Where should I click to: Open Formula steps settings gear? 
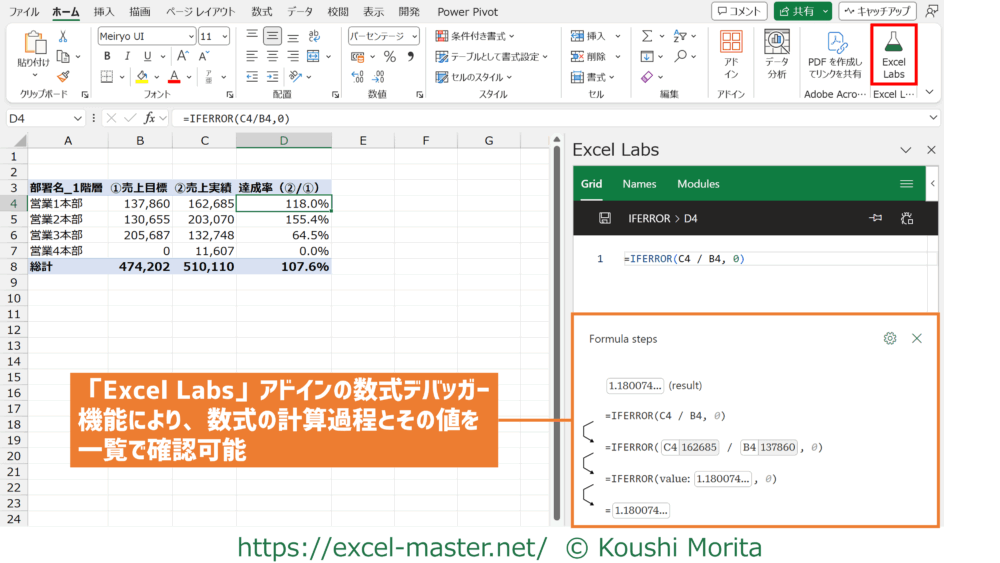[x=890, y=338]
